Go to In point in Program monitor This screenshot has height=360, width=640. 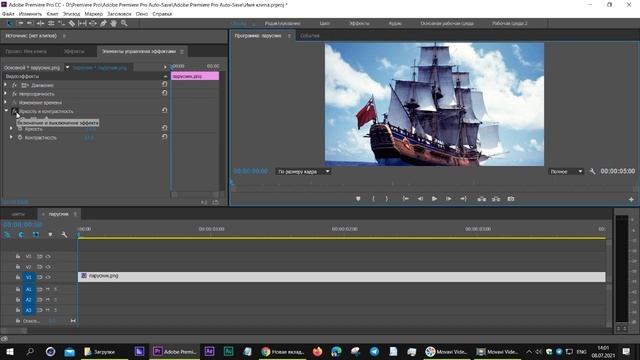405,199
